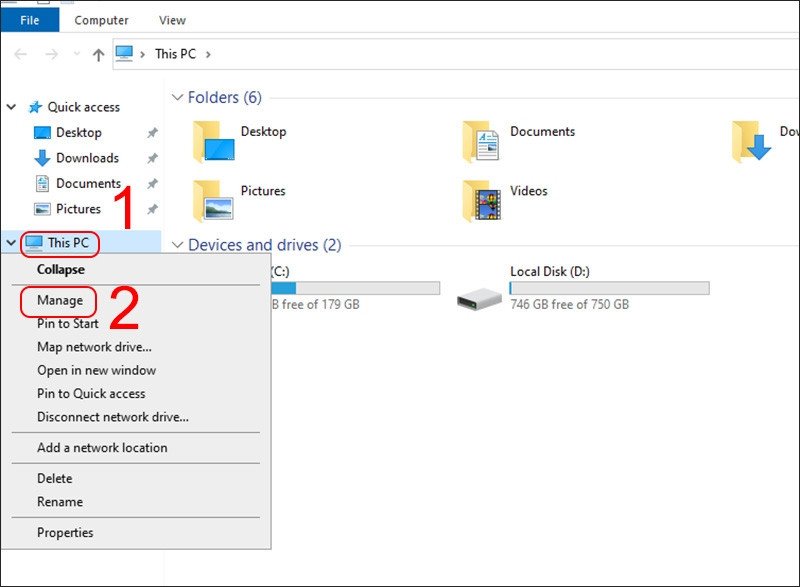800x587 pixels.
Task: Open the Computer ribbon tab
Action: tap(101, 19)
